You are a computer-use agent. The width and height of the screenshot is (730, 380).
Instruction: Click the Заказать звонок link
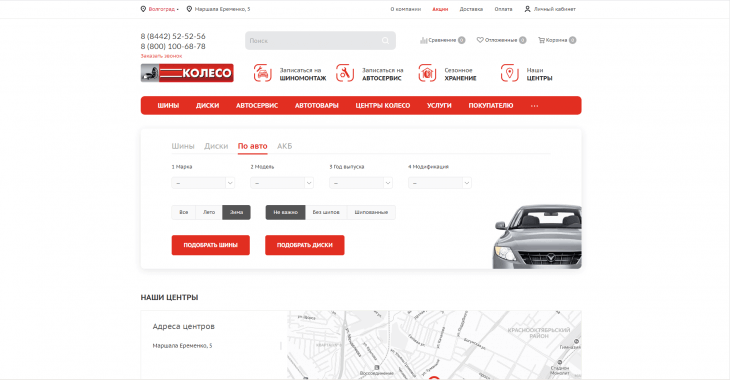click(x=161, y=56)
